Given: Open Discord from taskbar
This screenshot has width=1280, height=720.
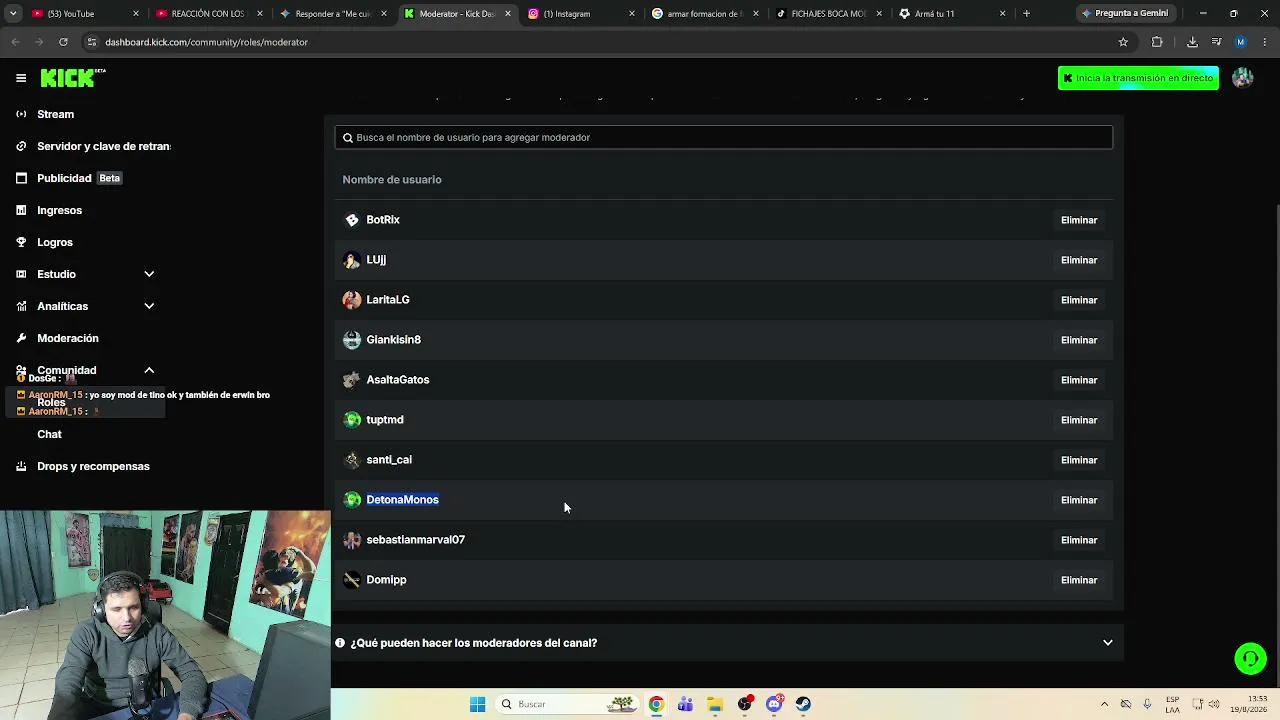Looking at the screenshot, I should (774, 704).
